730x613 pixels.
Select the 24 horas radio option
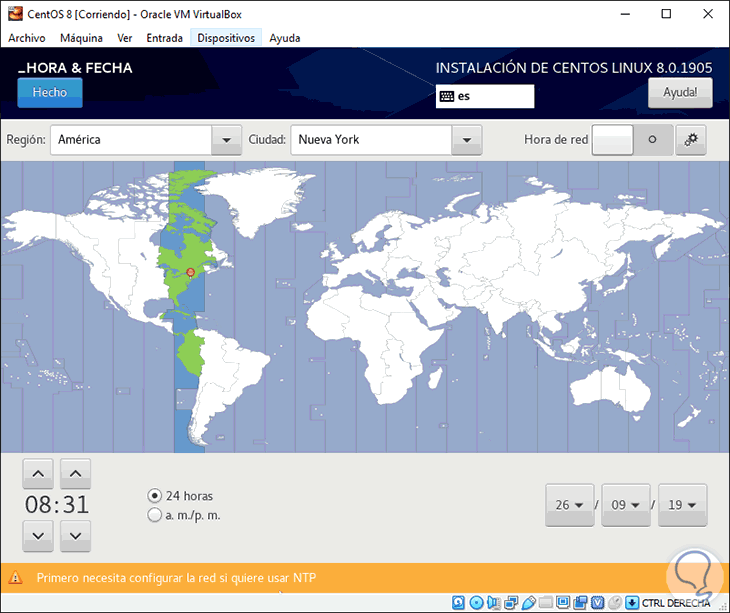point(155,496)
